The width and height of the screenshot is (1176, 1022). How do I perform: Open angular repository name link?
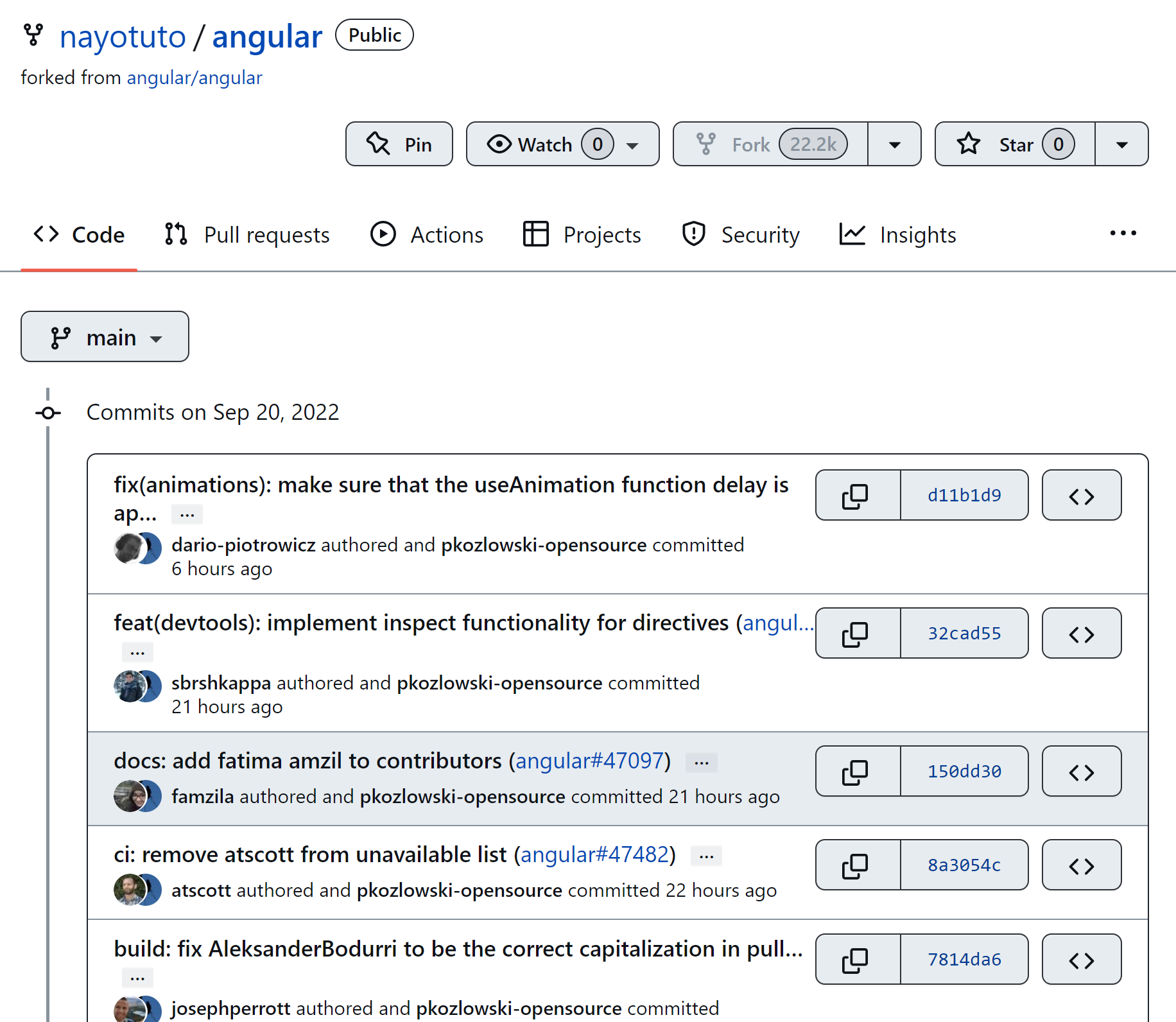(267, 37)
